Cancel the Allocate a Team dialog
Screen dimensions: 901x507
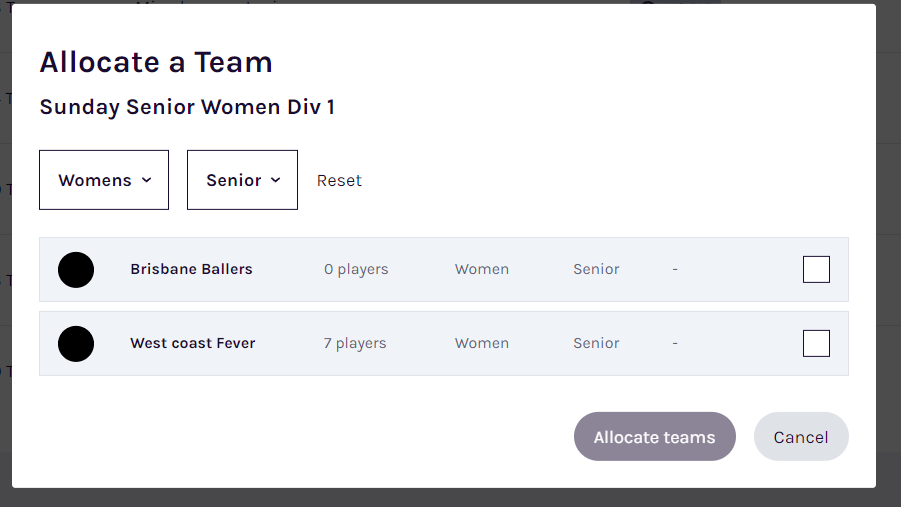(x=801, y=436)
